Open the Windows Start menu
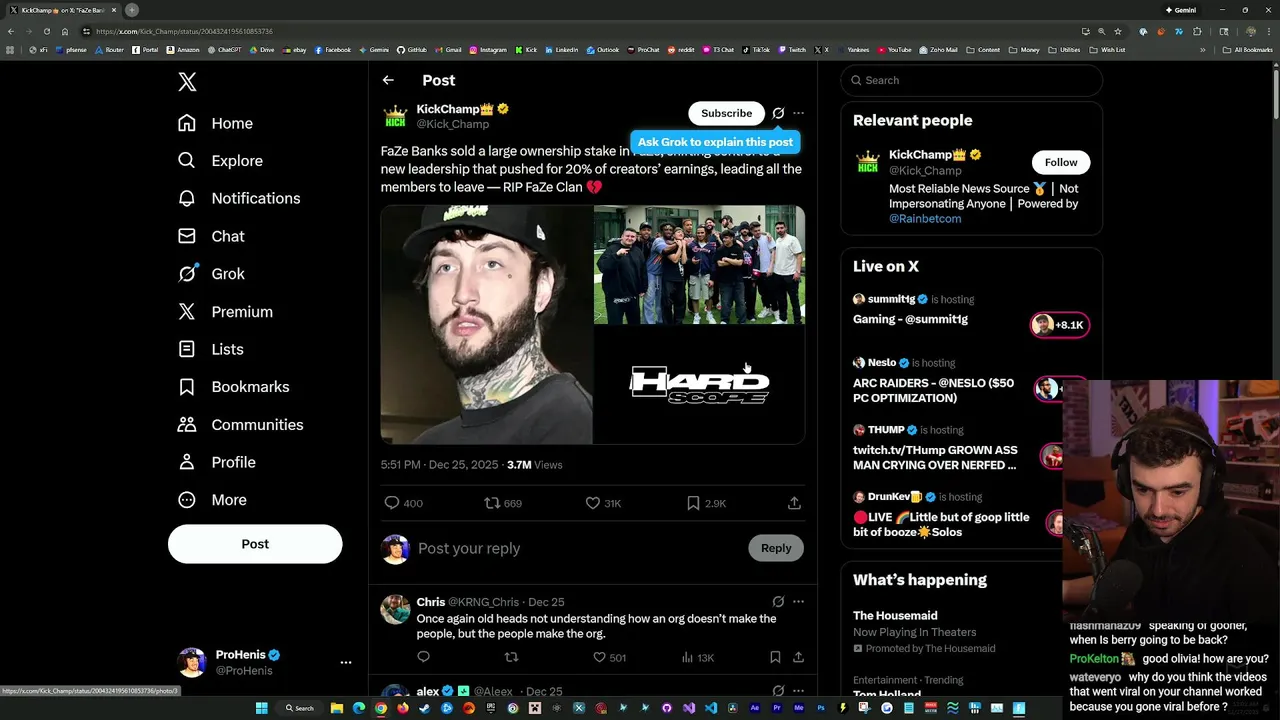The height and width of the screenshot is (720, 1280). coord(262,708)
